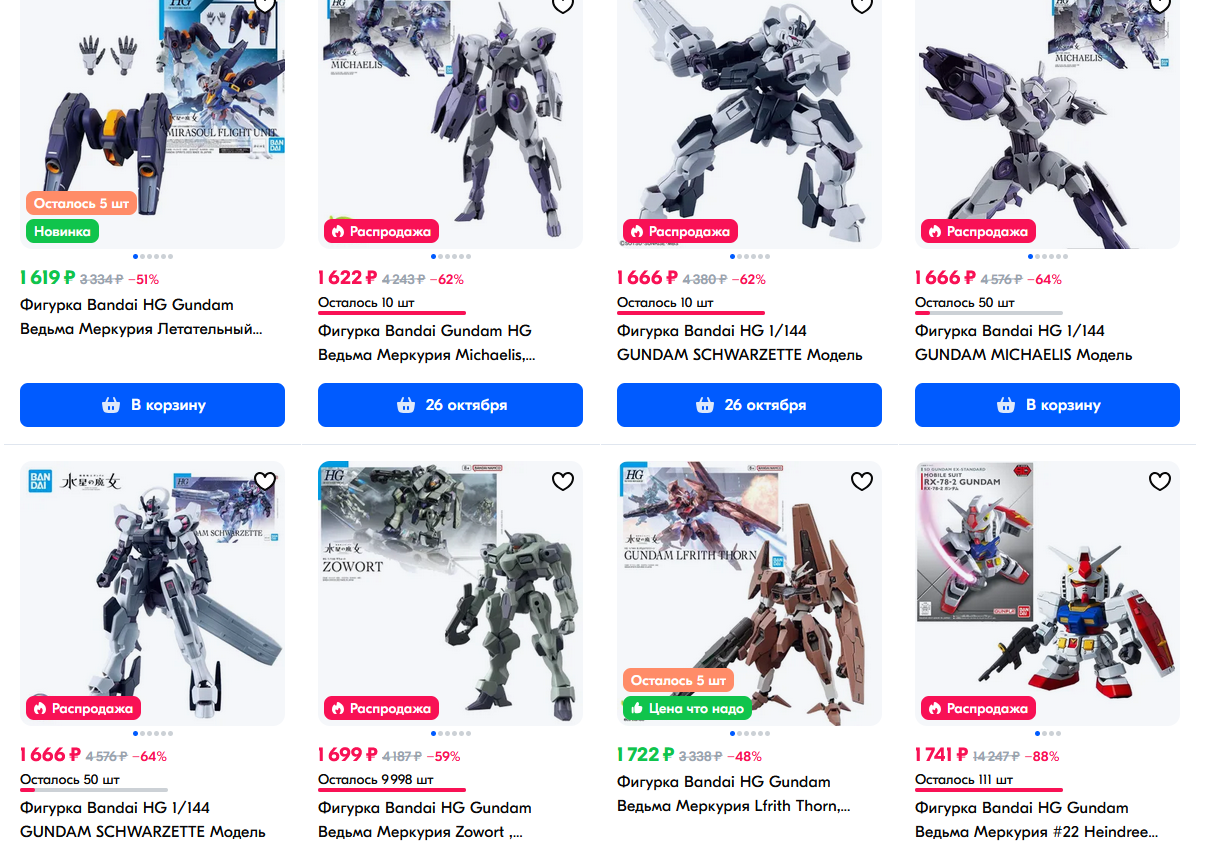Click stock progress bar for Осталось 9998 шт

pos(392,790)
